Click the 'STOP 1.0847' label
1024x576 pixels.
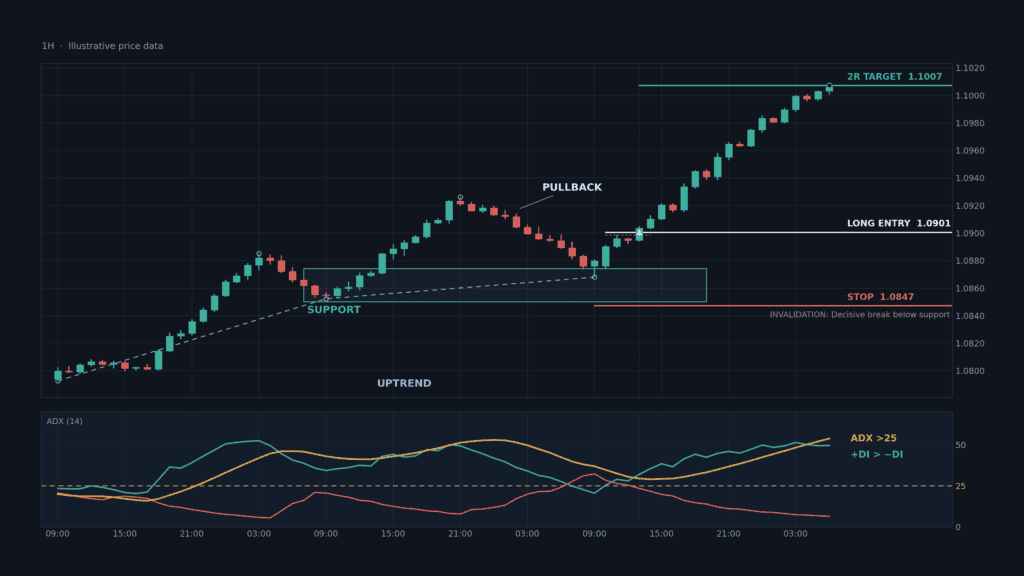point(880,296)
